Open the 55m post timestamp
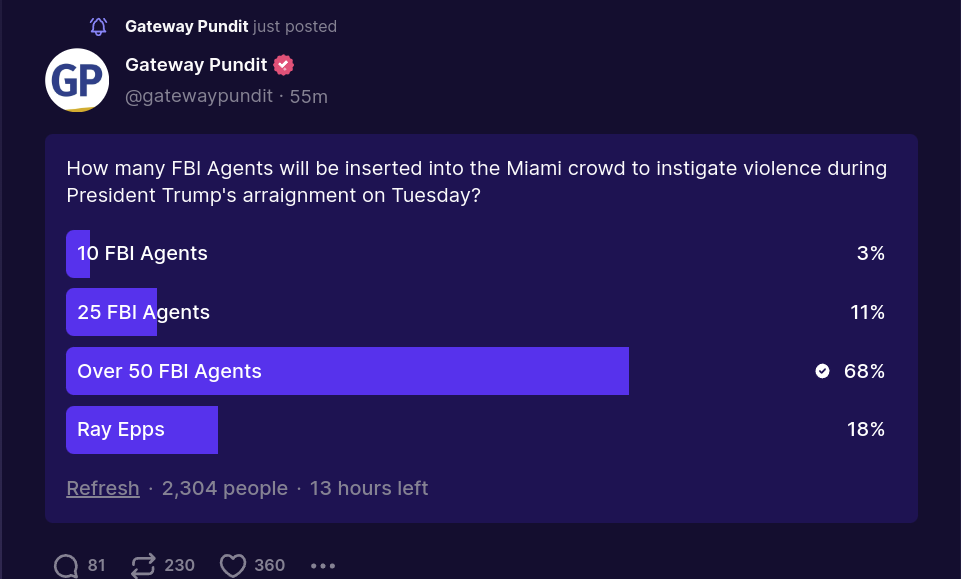 (x=309, y=96)
